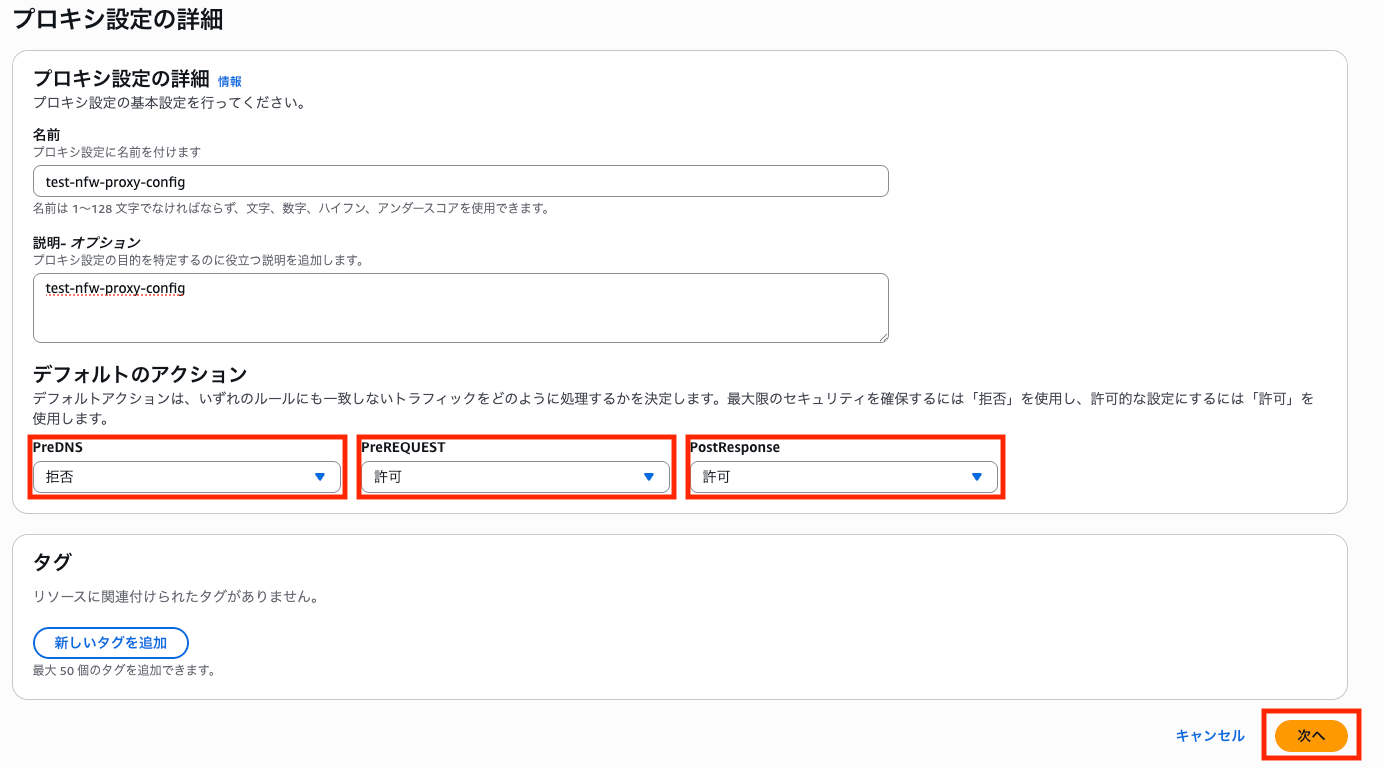Open the PostResponse default action dropdown

[843, 477]
